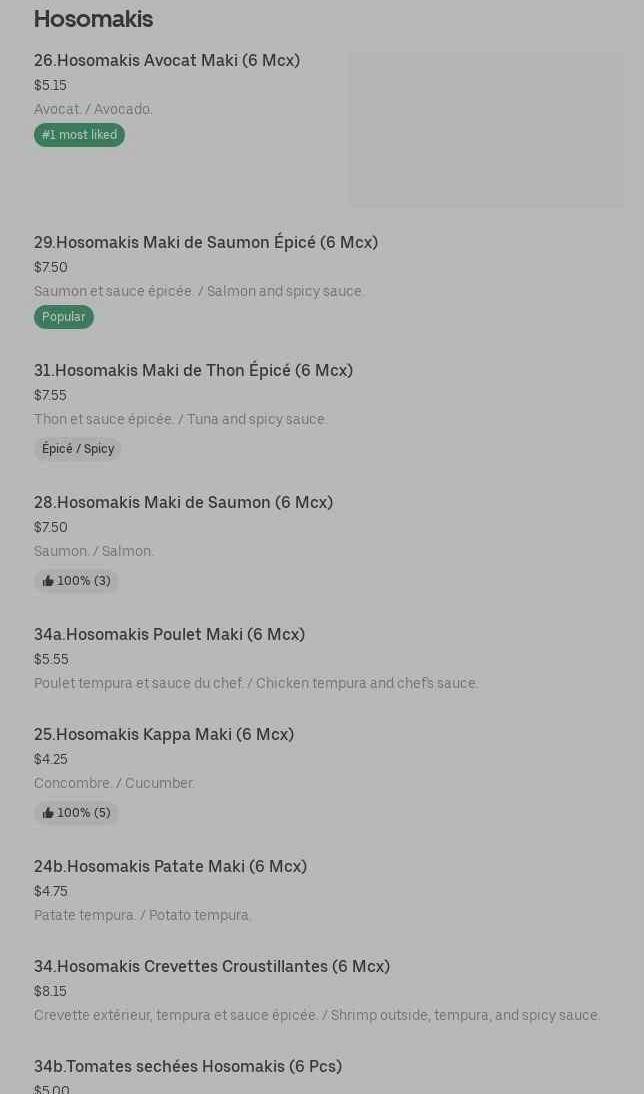Open 31.Hosomakis Maki de Thon Épicé

[193, 371]
